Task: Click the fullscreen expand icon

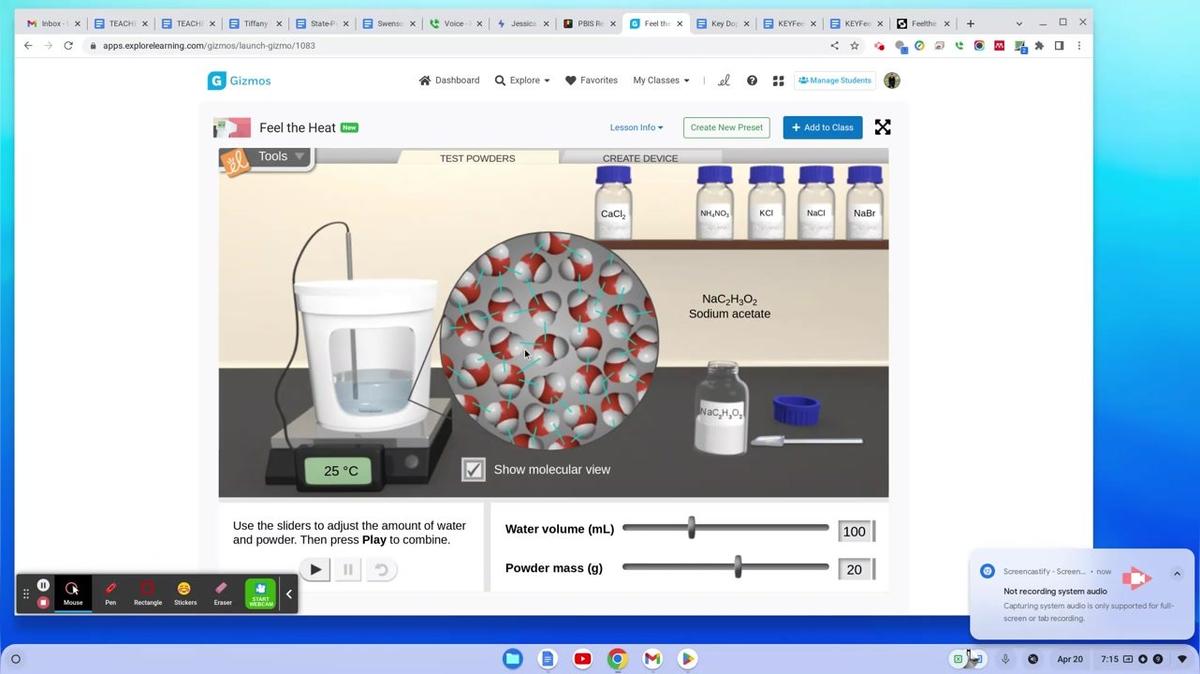Action: (x=882, y=127)
